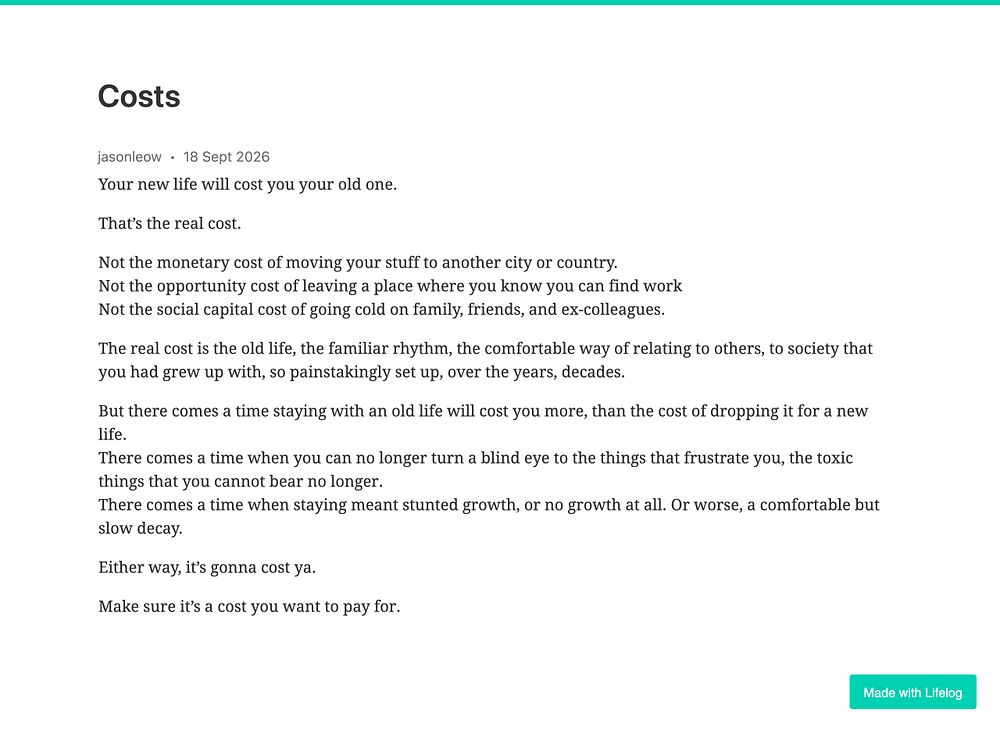The height and width of the screenshot is (729, 1000).
Task: Select the 18 Sept 2026 date
Action: click(x=226, y=157)
